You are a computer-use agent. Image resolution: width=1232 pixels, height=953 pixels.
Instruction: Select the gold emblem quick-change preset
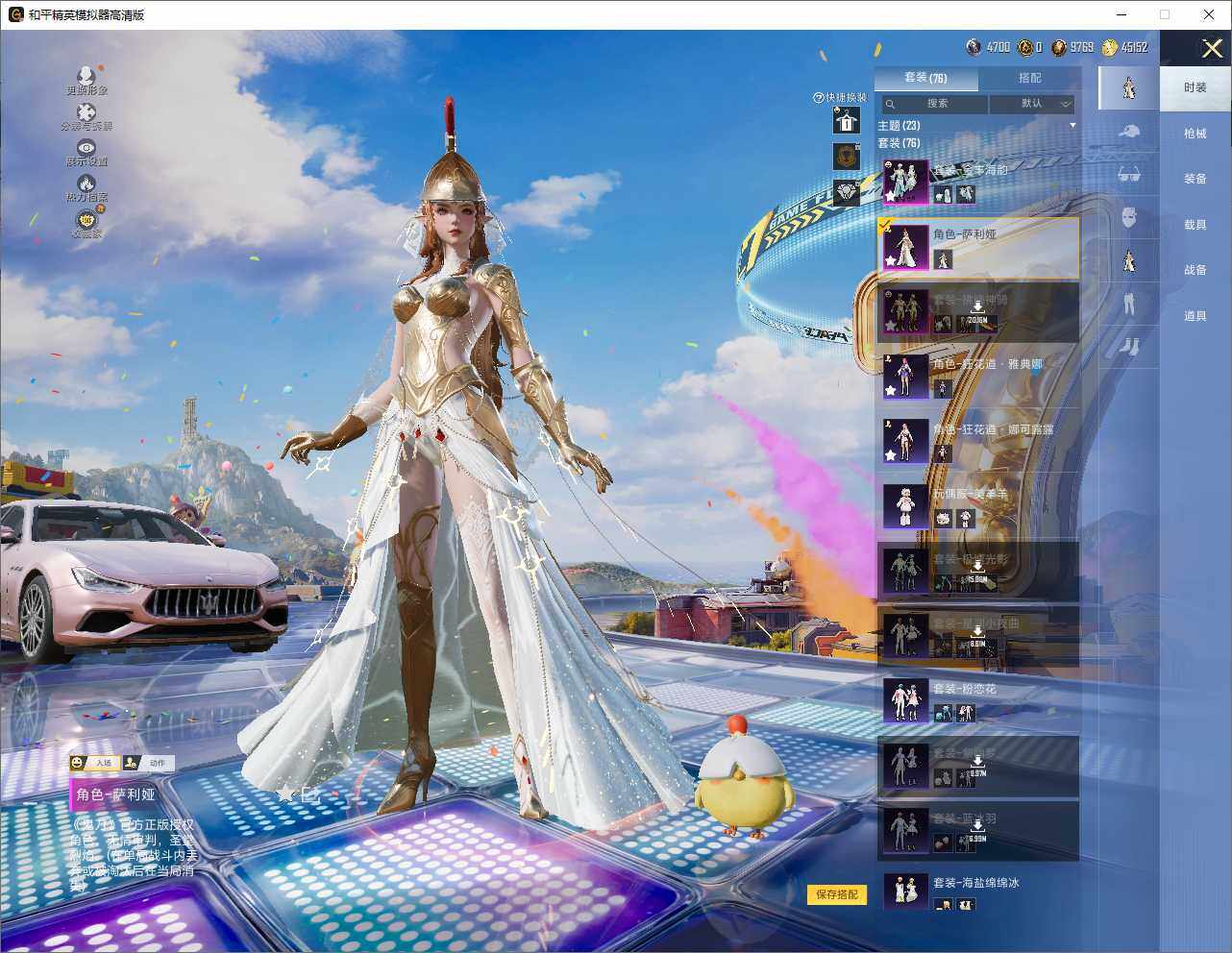tap(847, 156)
